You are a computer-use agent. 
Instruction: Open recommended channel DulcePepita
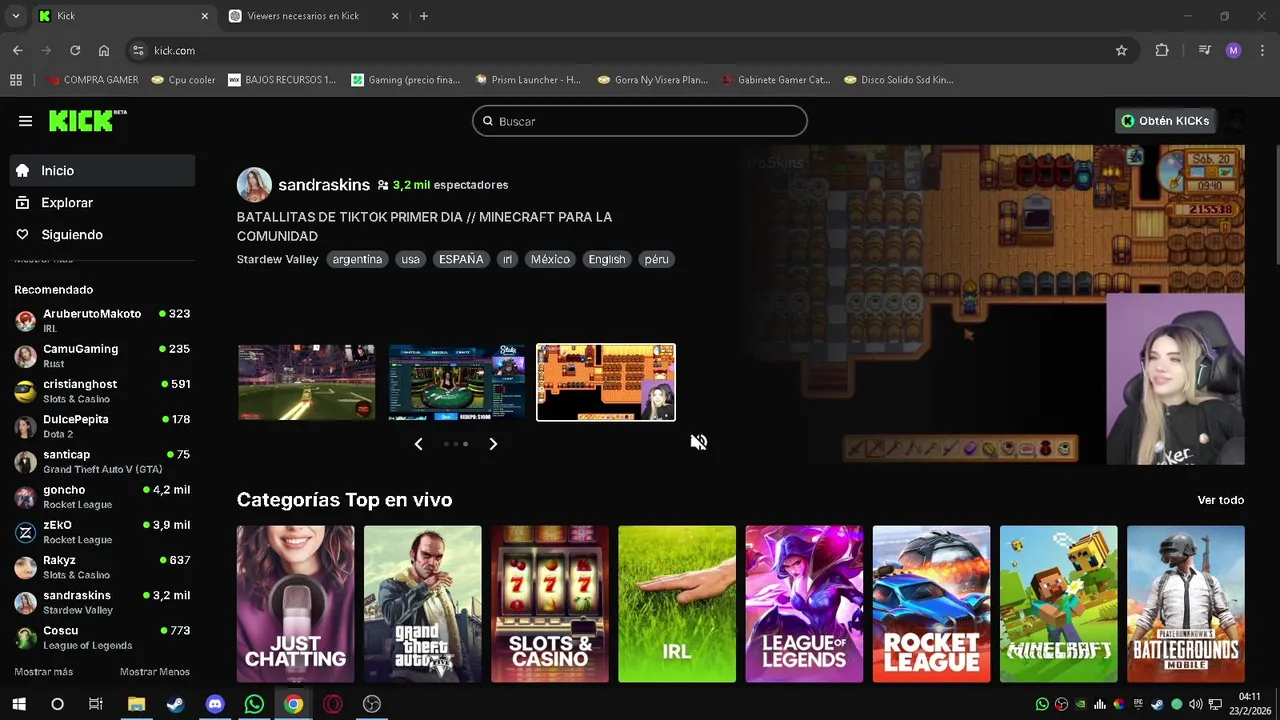[102, 426]
